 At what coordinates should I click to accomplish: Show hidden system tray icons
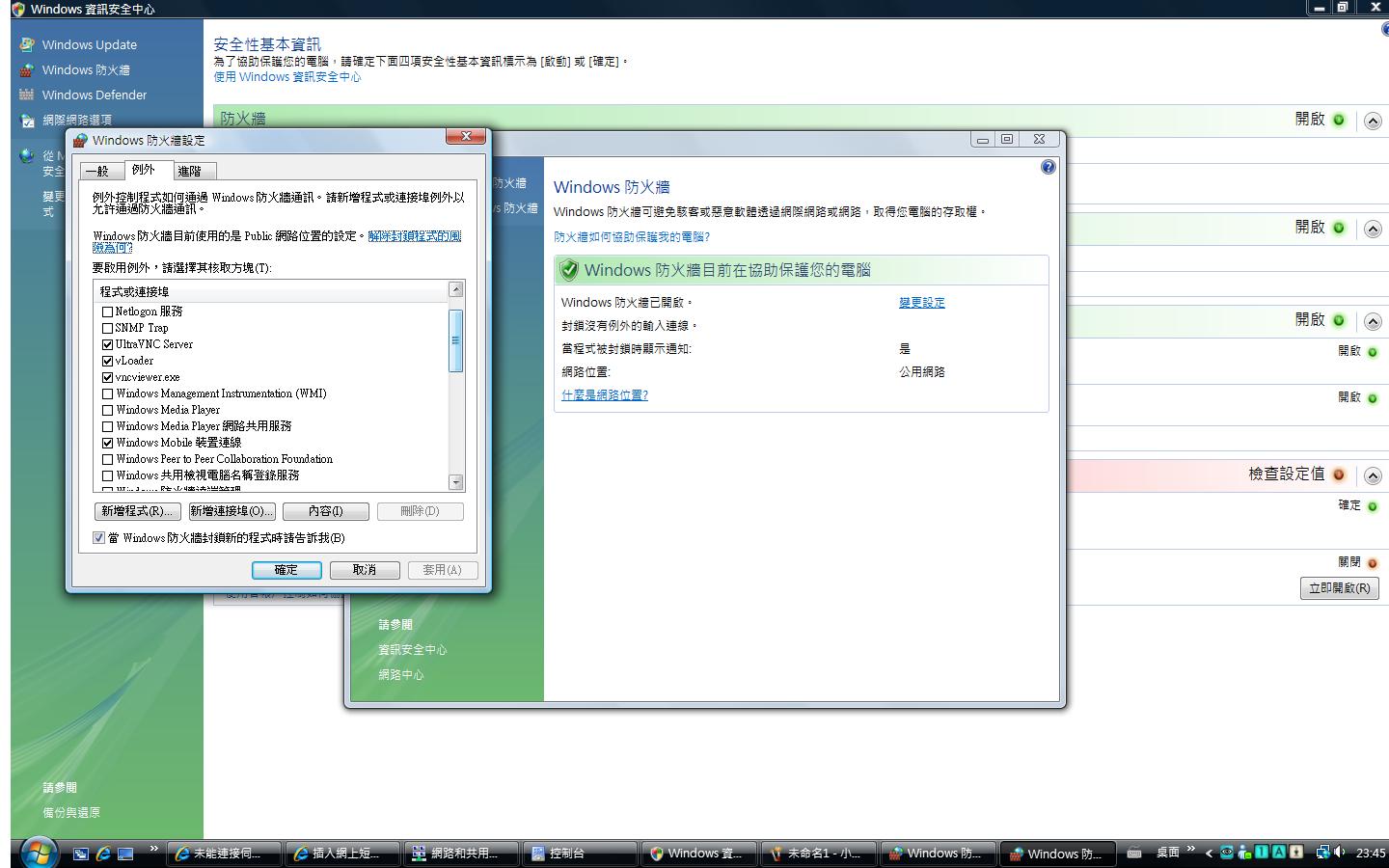(1209, 853)
